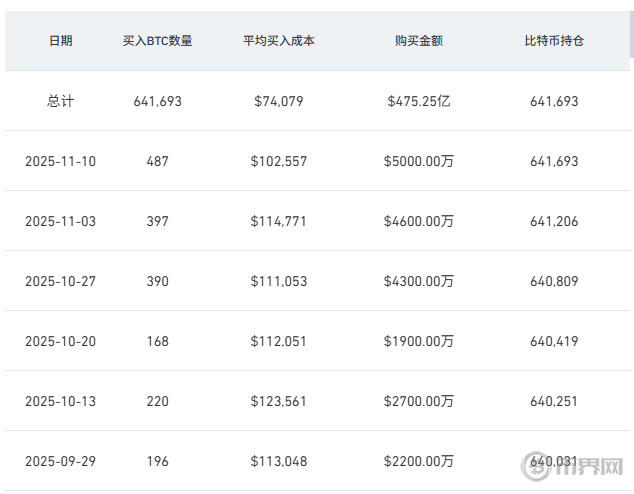Select the 2025-11-03 date cell
Screen dimensions: 634x494
[x=61, y=221]
